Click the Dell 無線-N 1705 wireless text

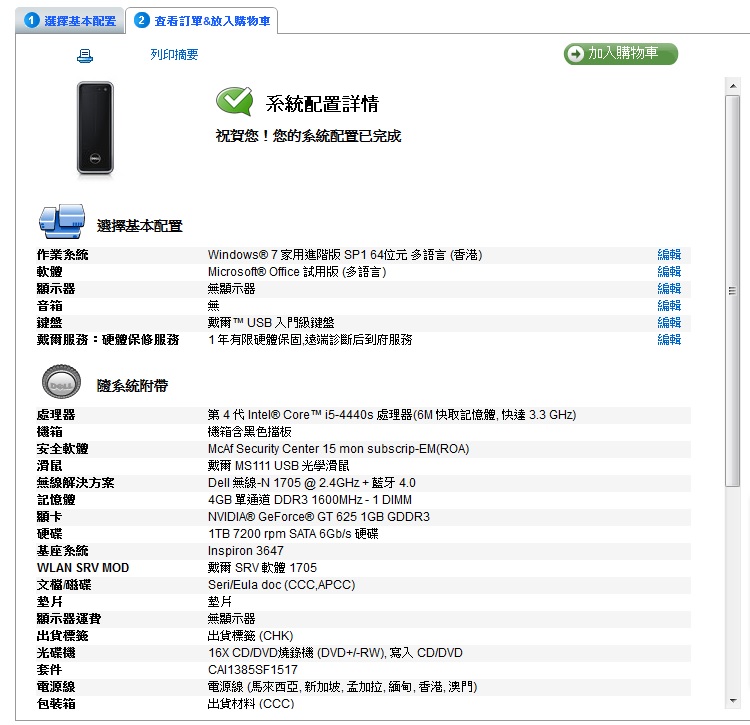(x=311, y=483)
